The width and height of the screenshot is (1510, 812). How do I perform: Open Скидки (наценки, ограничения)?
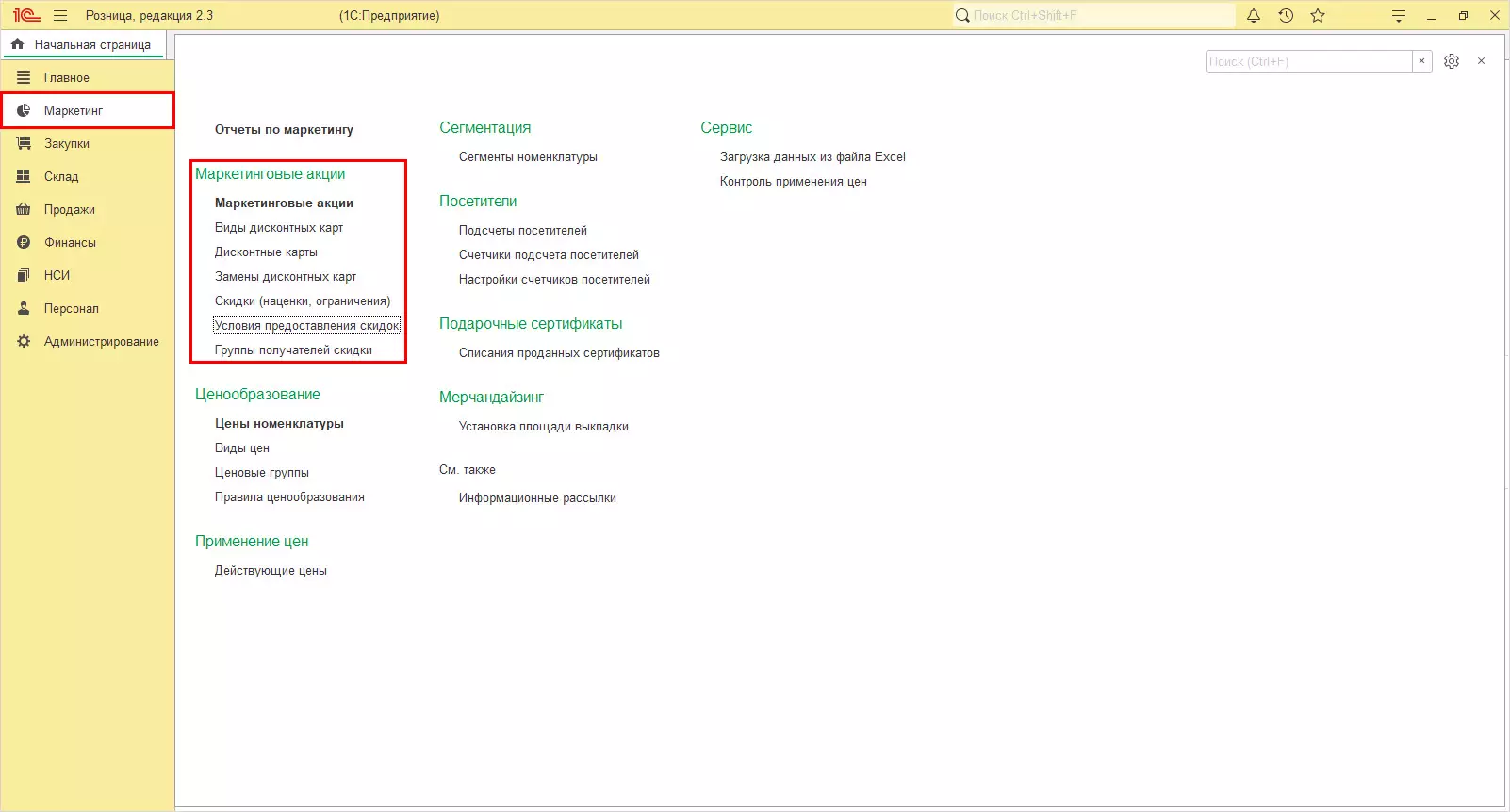point(303,300)
